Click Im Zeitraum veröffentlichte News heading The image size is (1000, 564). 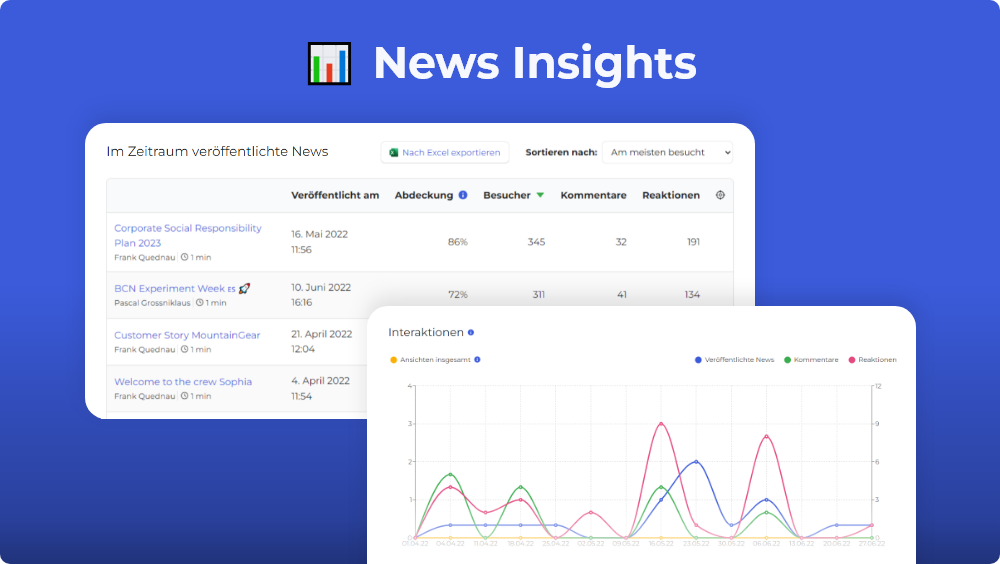click(x=217, y=152)
